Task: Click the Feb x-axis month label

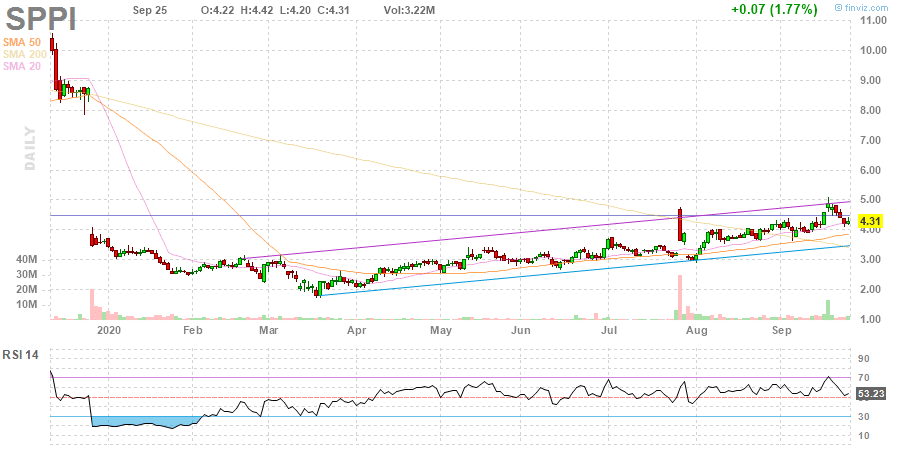Action: coord(193,330)
